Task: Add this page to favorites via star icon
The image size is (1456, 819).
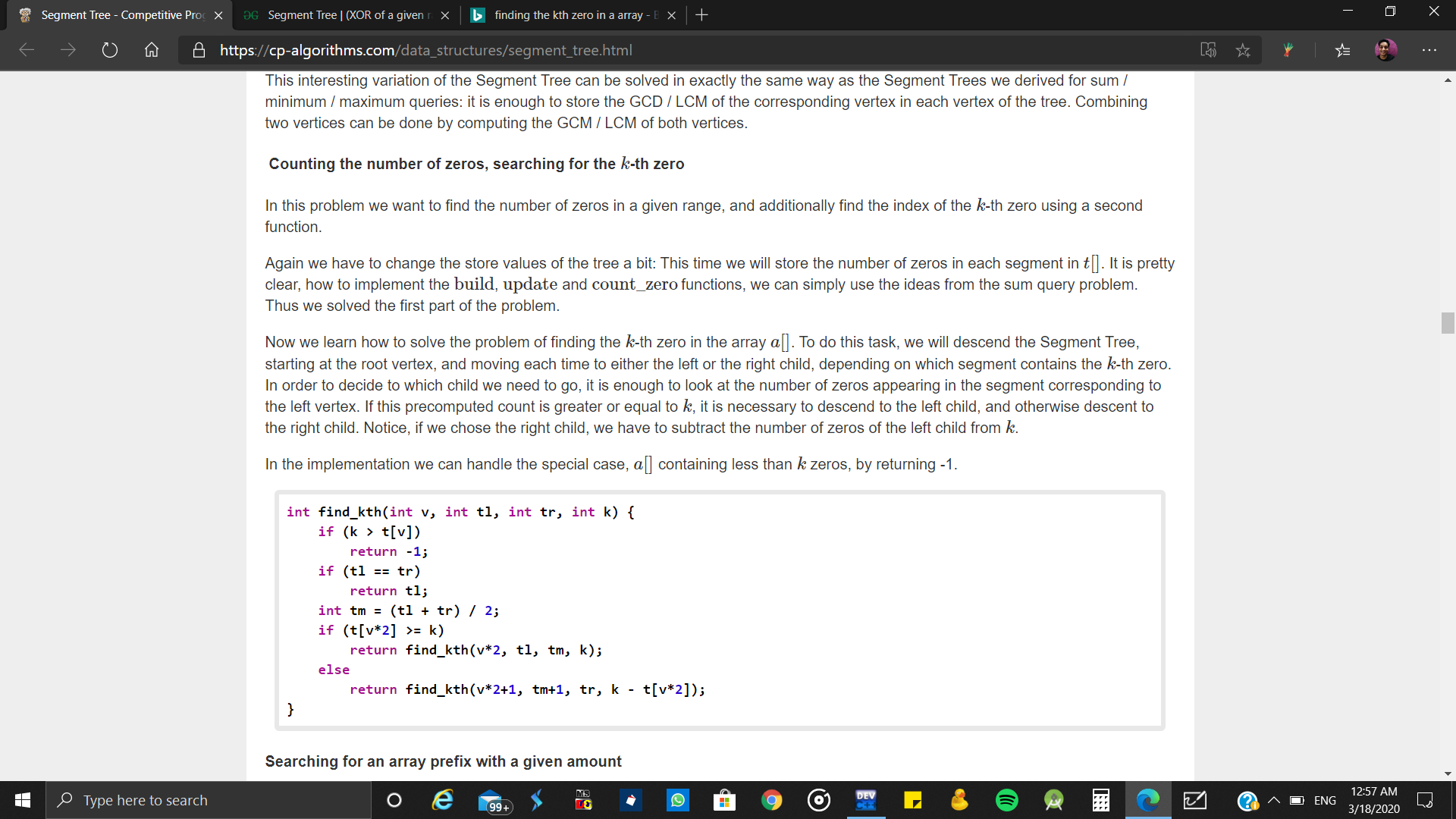Action: (1243, 50)
